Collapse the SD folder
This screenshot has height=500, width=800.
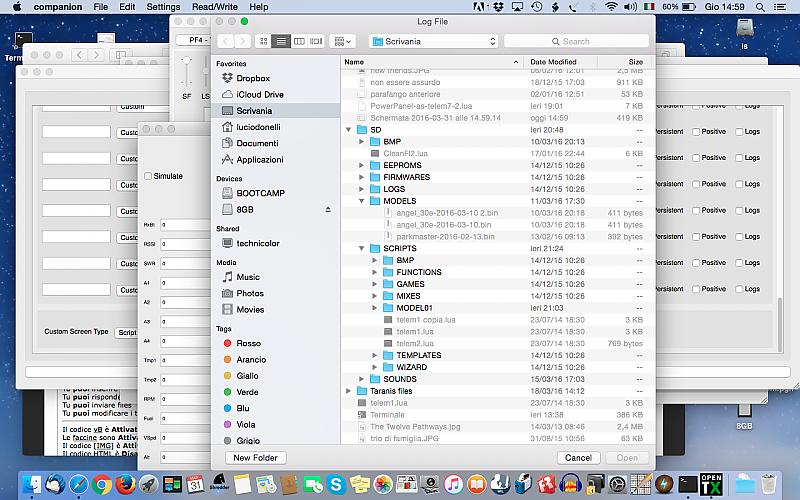click(349, 130)
